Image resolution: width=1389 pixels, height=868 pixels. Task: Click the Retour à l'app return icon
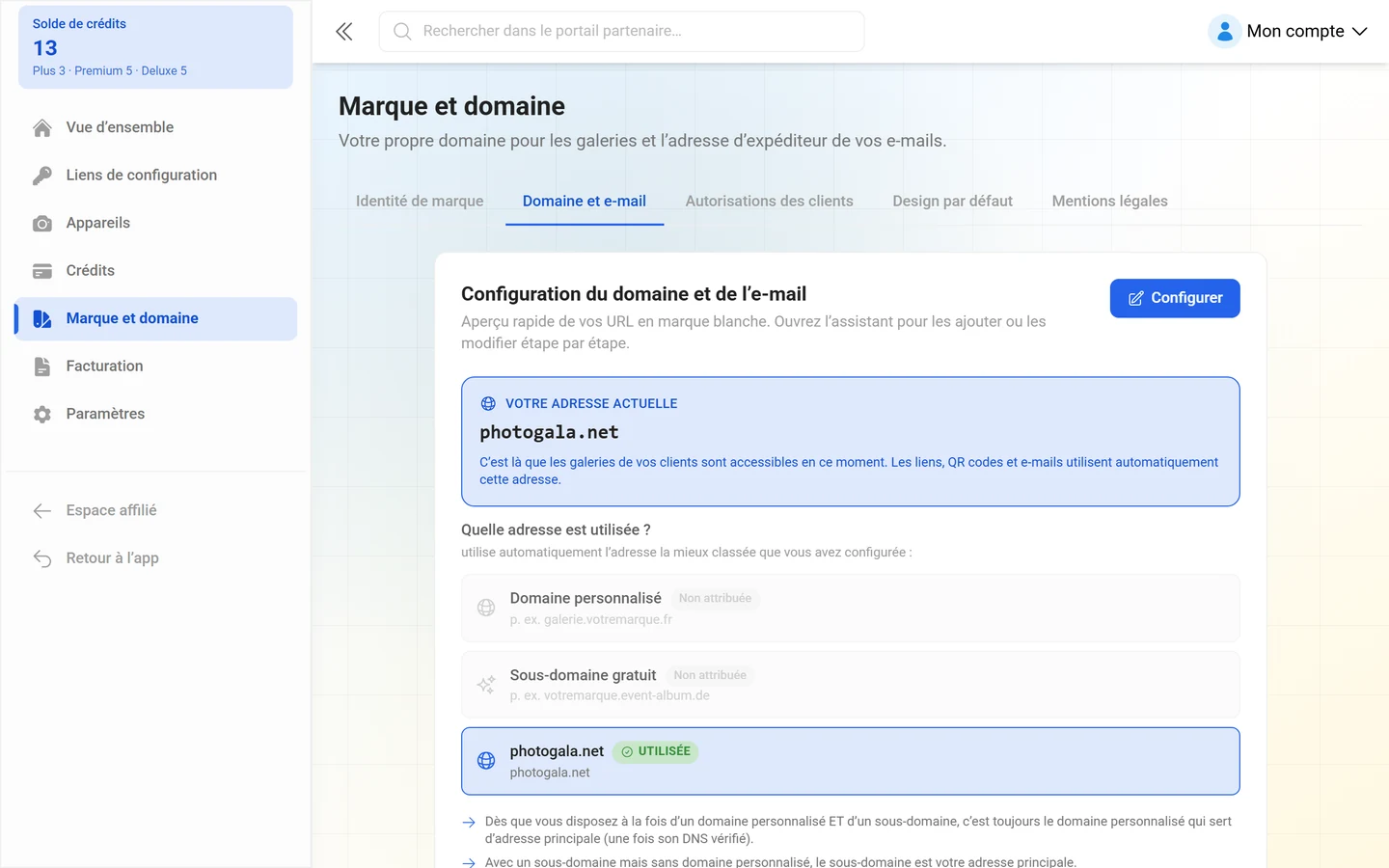pos(42,558)
